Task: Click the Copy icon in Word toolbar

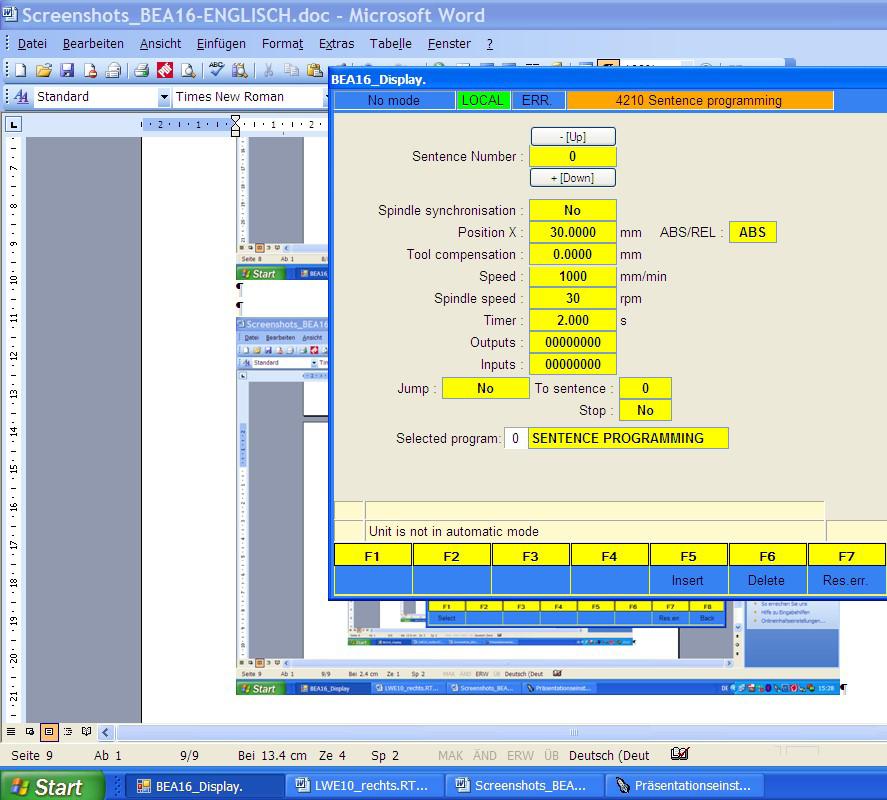Action: 292,70
